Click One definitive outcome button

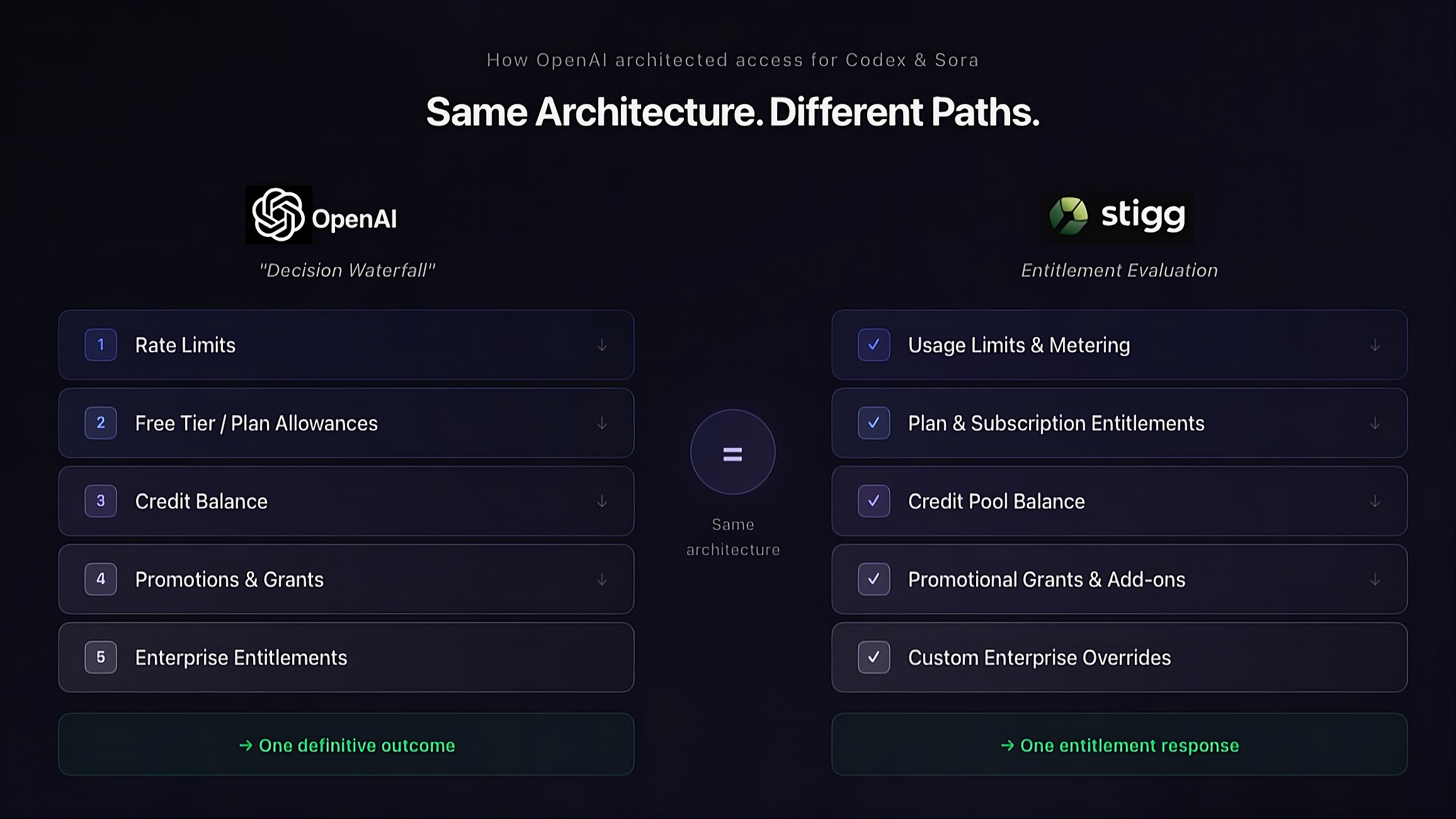pyautogui.click(x=346, y=745)
